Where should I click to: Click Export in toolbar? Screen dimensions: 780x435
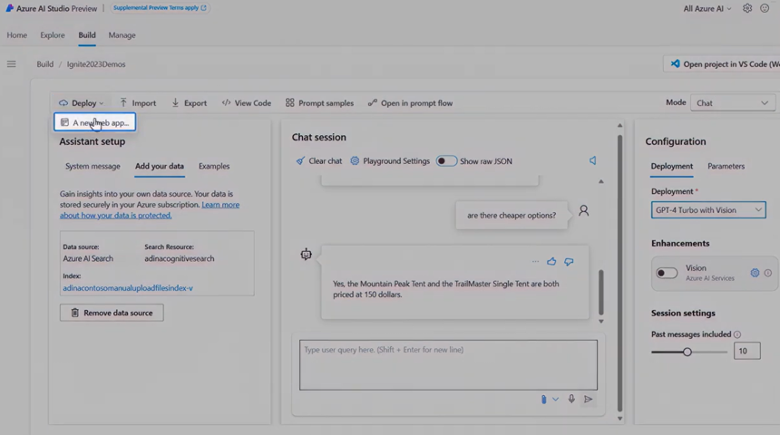pos(189,103)
